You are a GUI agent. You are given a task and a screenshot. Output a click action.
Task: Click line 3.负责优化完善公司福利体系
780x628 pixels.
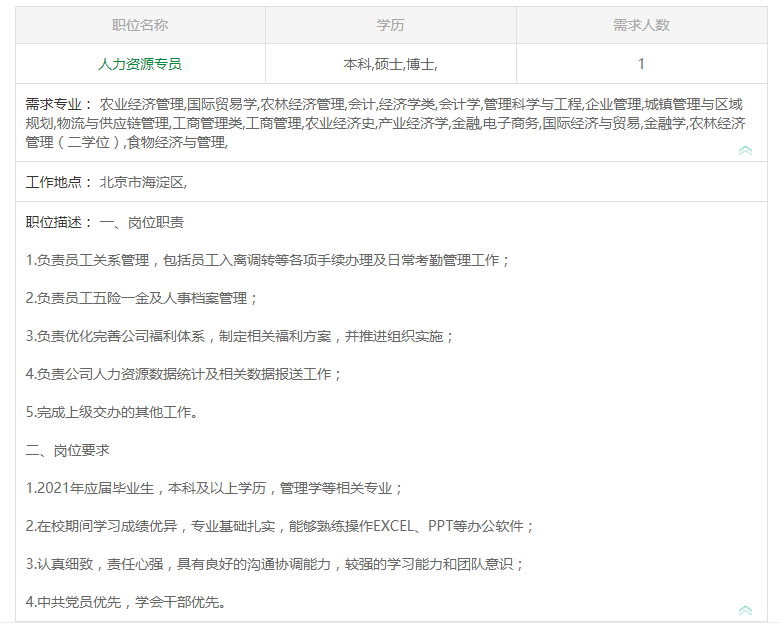[240, 336]
